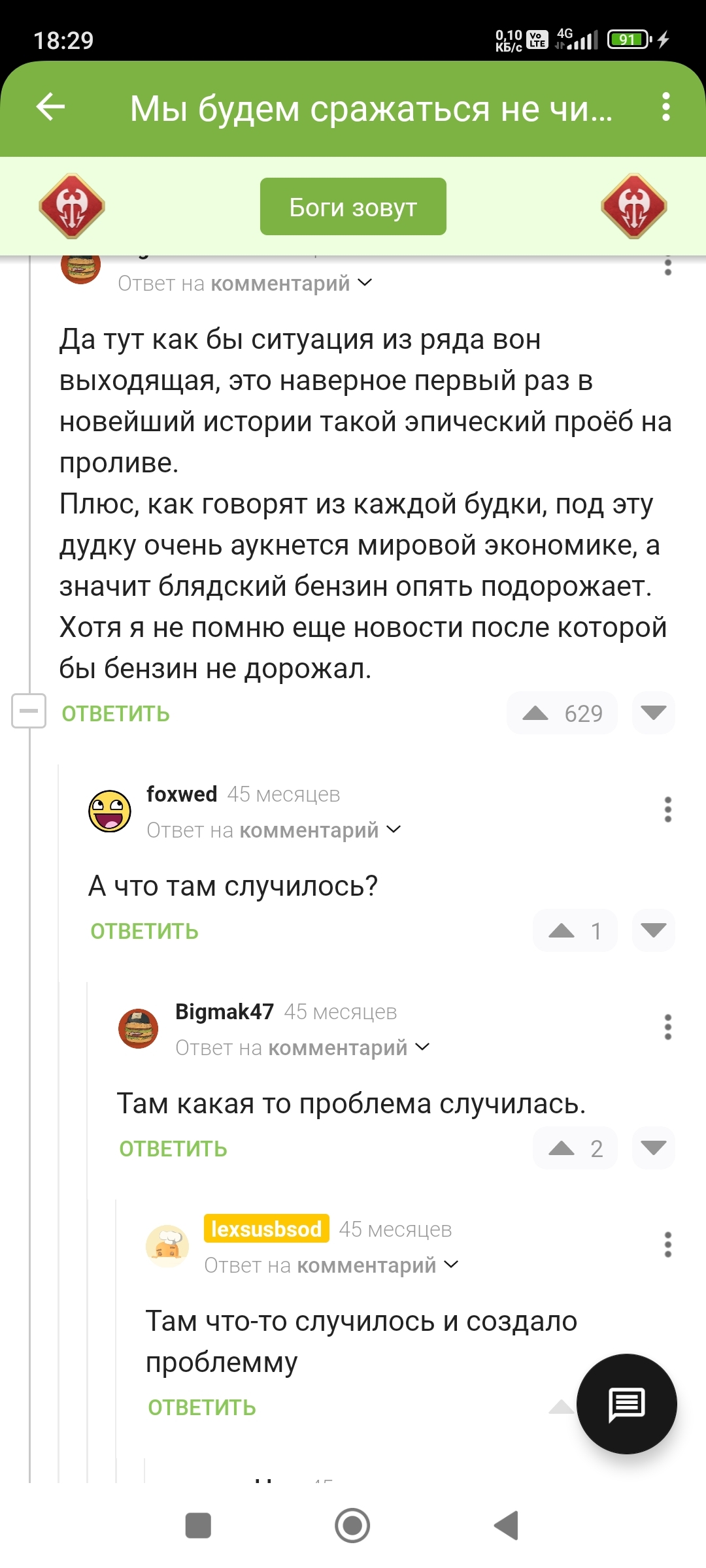Reply to foxwed's comment via ОТВЕТИТЬ
706x1568 pixels.
[x=144, y=931]
